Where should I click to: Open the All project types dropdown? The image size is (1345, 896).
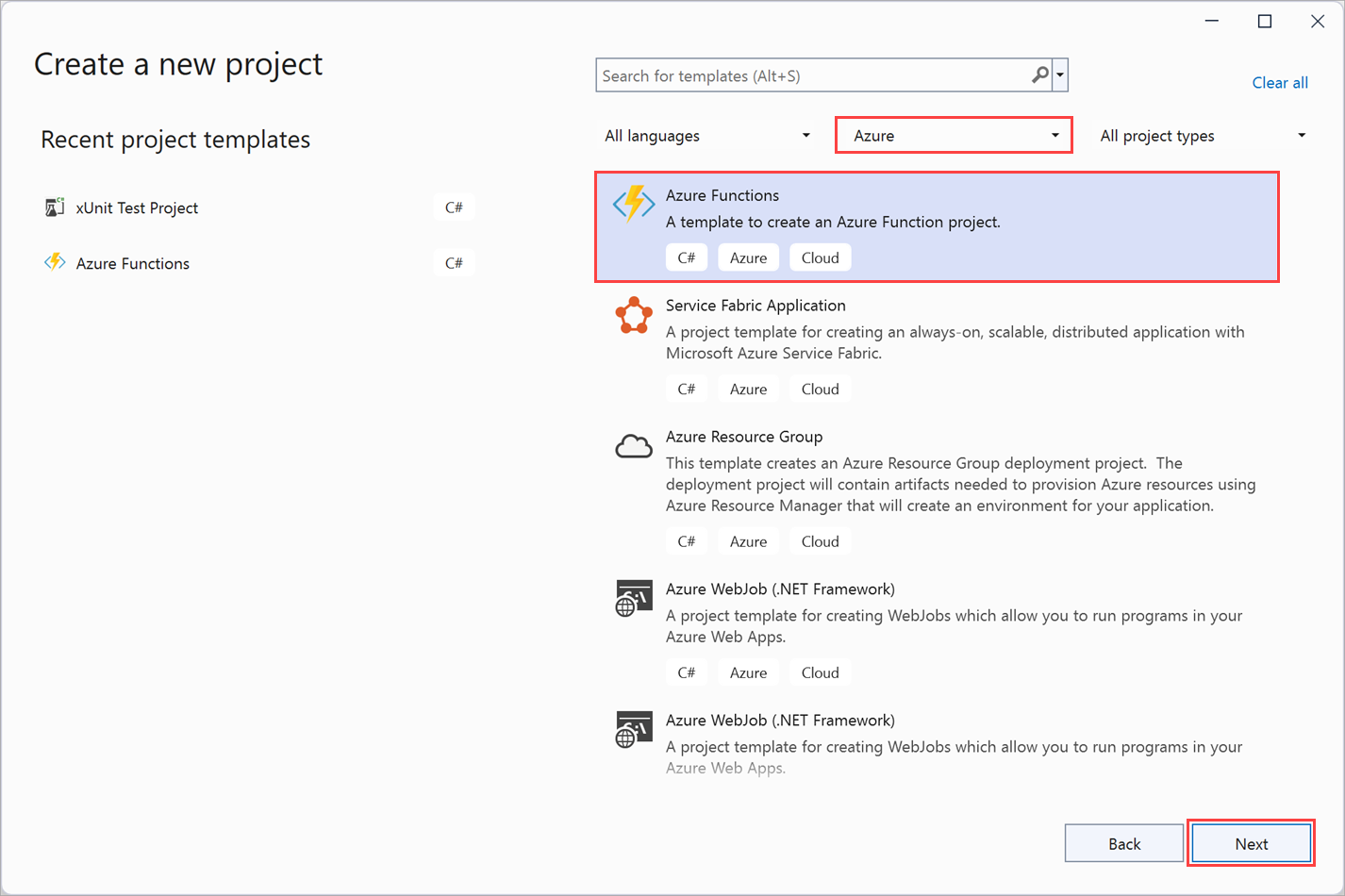[x=1203, y=136]
